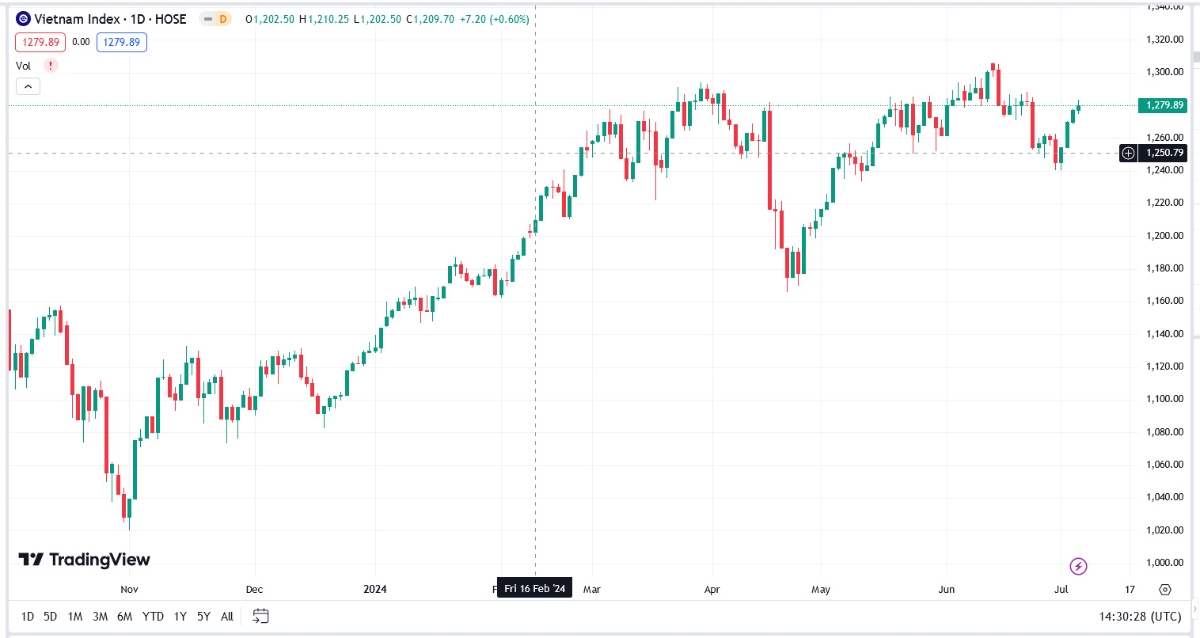Switch to the 5Y range
This screenshot has width=1200, height=638.
[202, 616]
